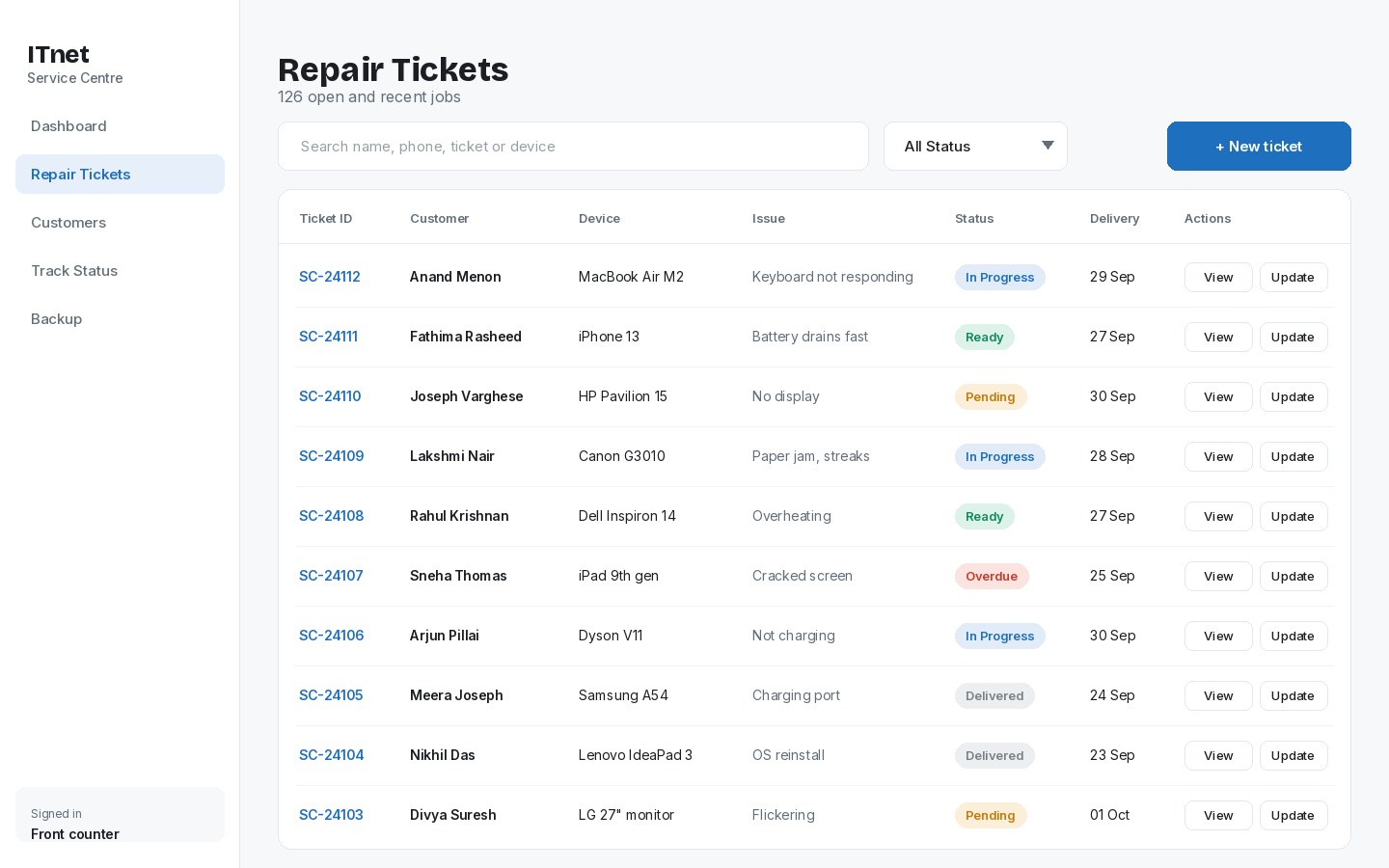
Task: View Arjun Pillai's Dyson V11 ticket
Action: tap(1218, 636)
